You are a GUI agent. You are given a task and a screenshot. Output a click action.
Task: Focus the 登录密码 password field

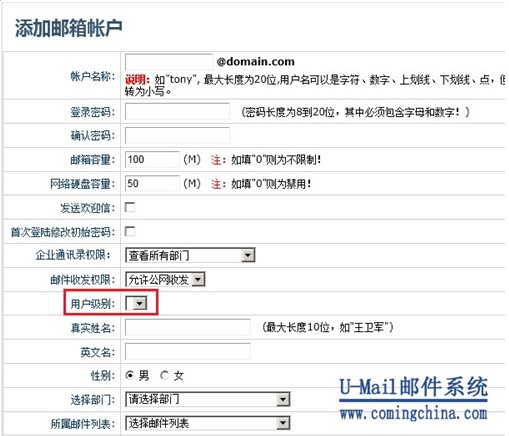(177, 111)
